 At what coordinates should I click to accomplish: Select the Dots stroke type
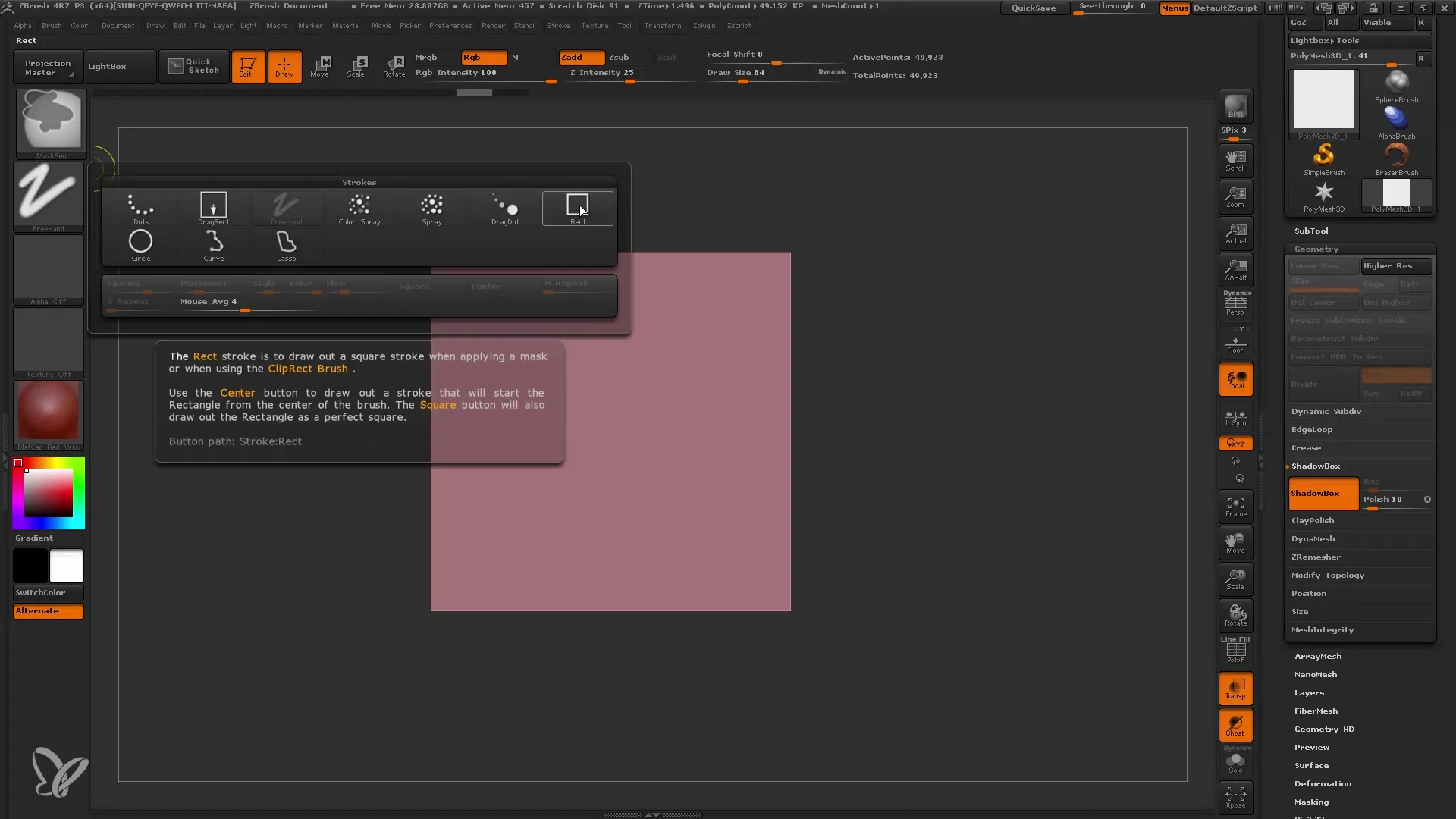pyautogui.click(x=141, y=209)
